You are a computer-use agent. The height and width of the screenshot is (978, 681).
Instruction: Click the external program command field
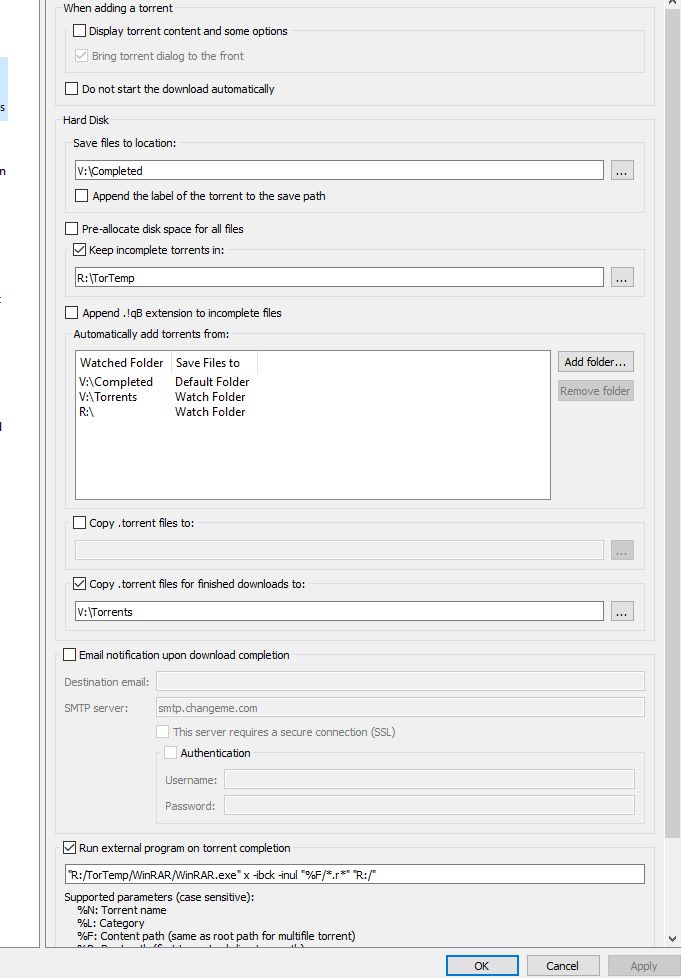coord(354,874)
